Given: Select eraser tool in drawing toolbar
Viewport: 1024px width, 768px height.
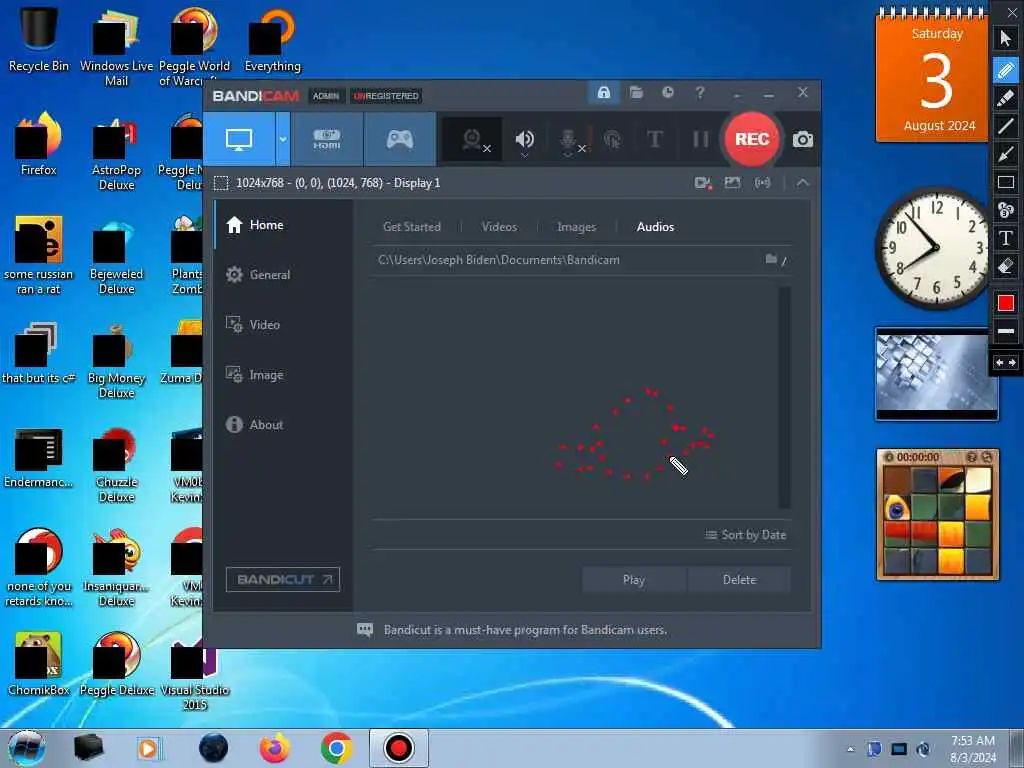Looking at the screenshot, I should [1006, 266].
